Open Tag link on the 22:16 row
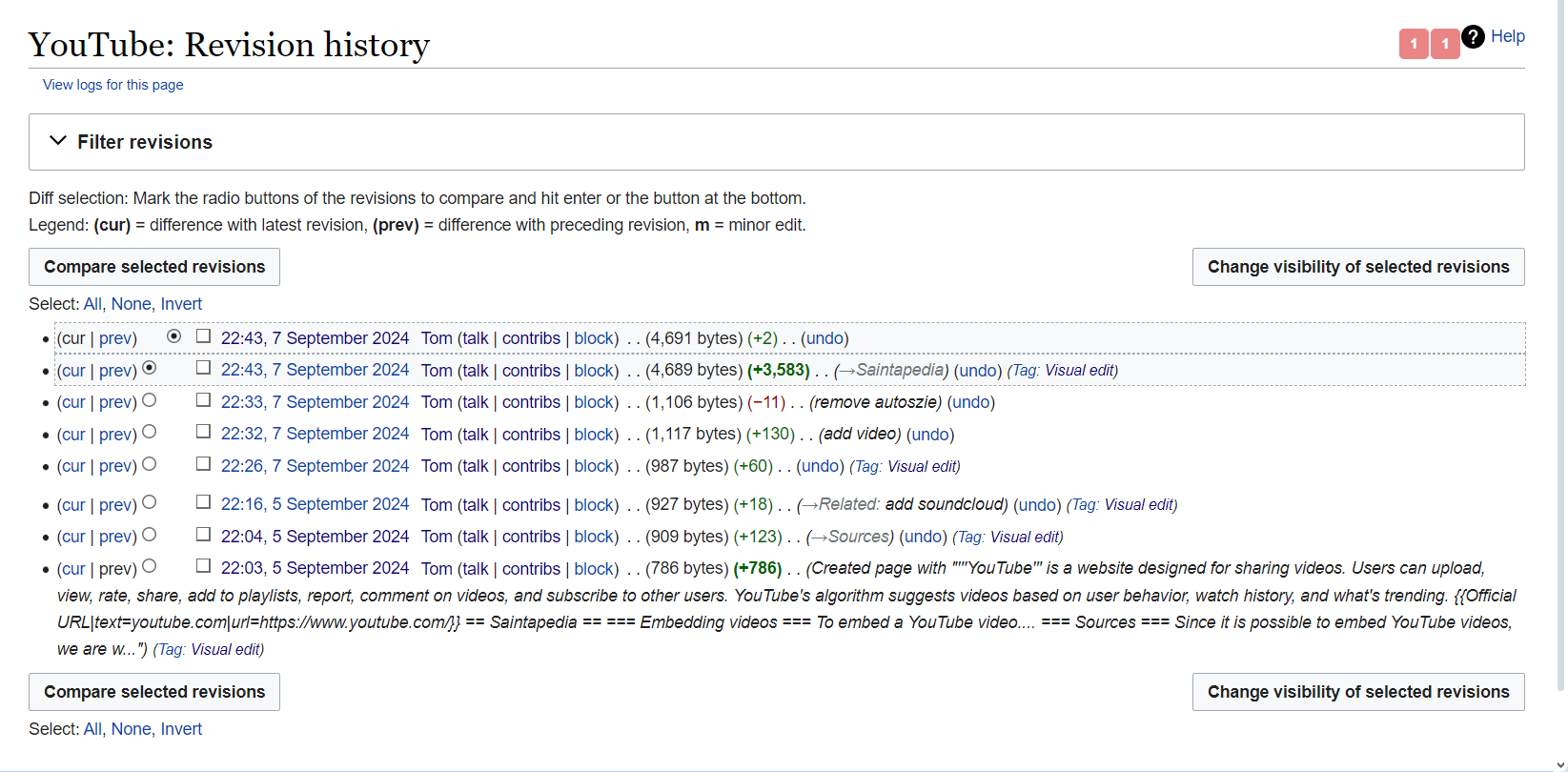Viewport: 1568px width, 772px height. [1084, 505]
